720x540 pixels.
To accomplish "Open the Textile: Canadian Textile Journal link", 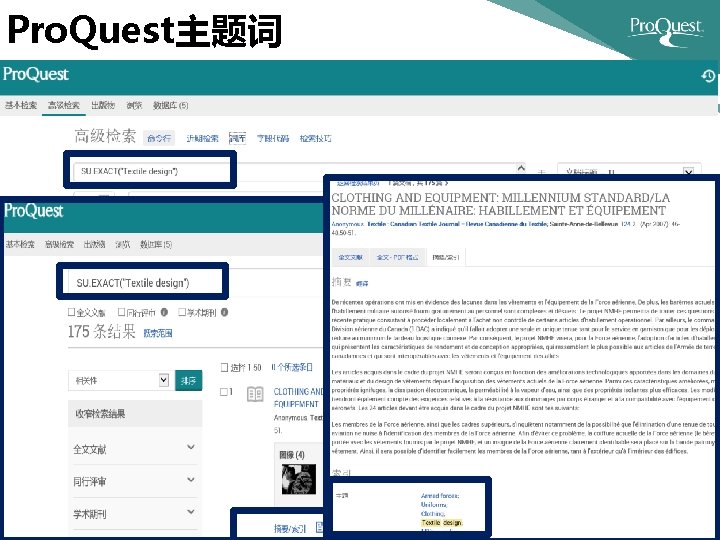I will (457, 224).
